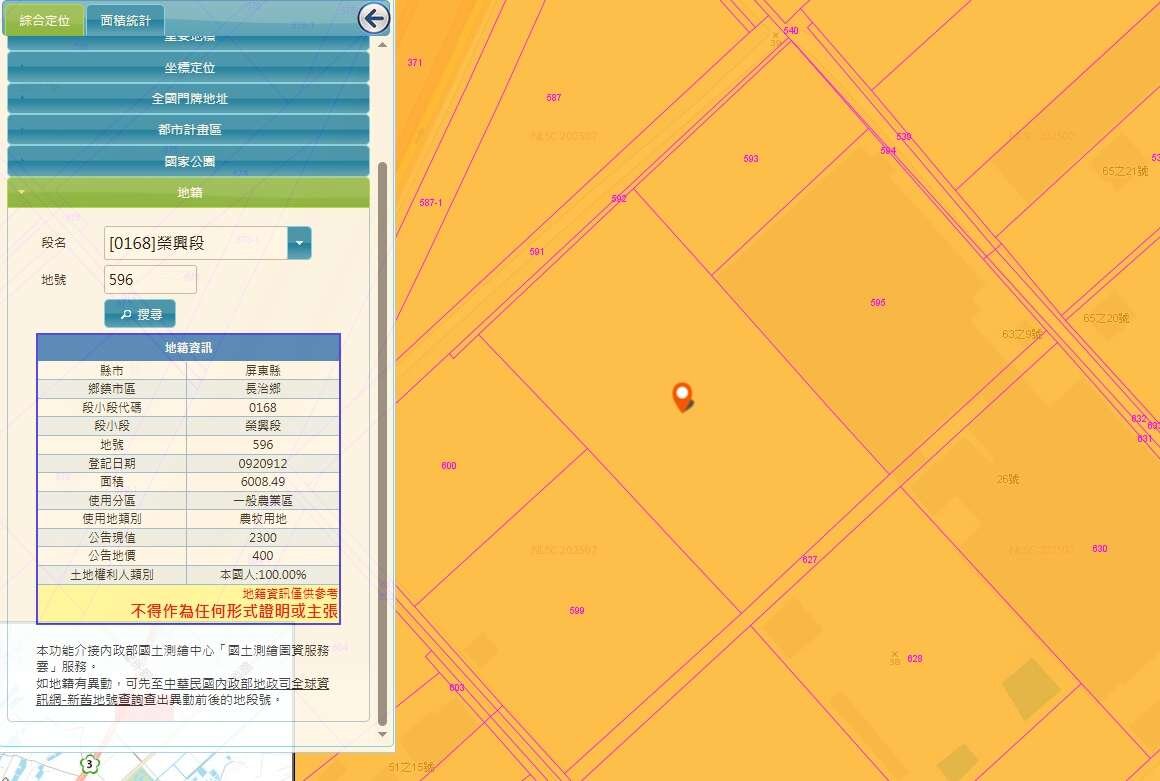
Task: Click the orange location pin marker
Action: tap(682, 397)
